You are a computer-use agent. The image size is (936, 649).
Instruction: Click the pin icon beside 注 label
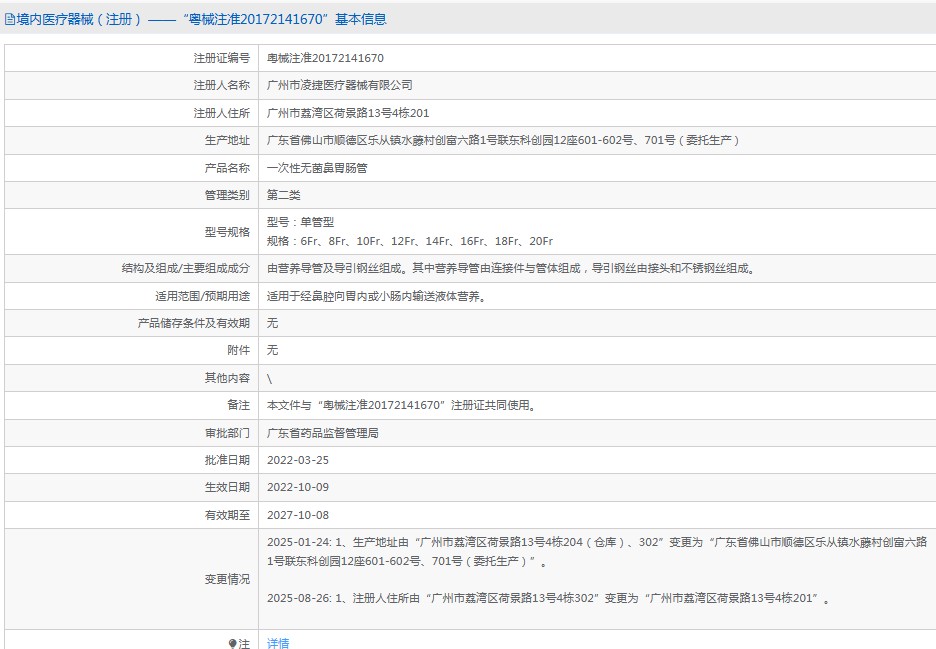[x=233, y=644]
